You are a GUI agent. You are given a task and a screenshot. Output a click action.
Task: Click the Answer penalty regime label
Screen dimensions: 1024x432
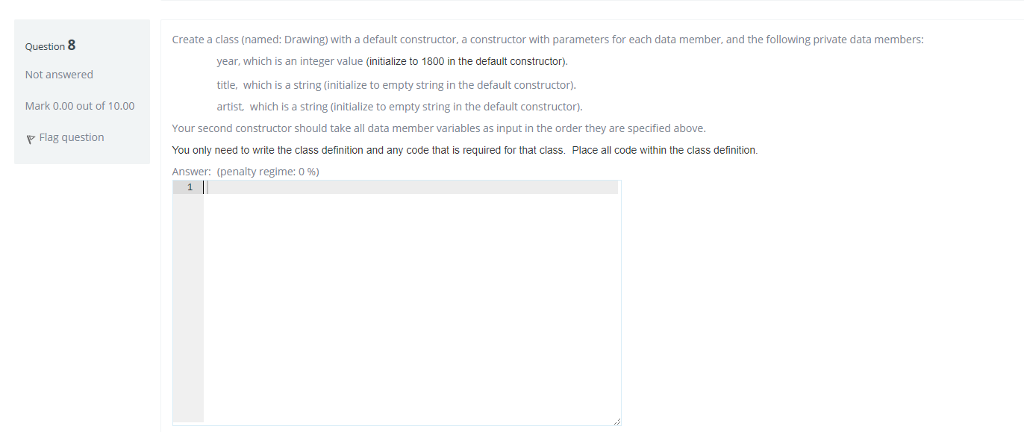click(246, 172)
